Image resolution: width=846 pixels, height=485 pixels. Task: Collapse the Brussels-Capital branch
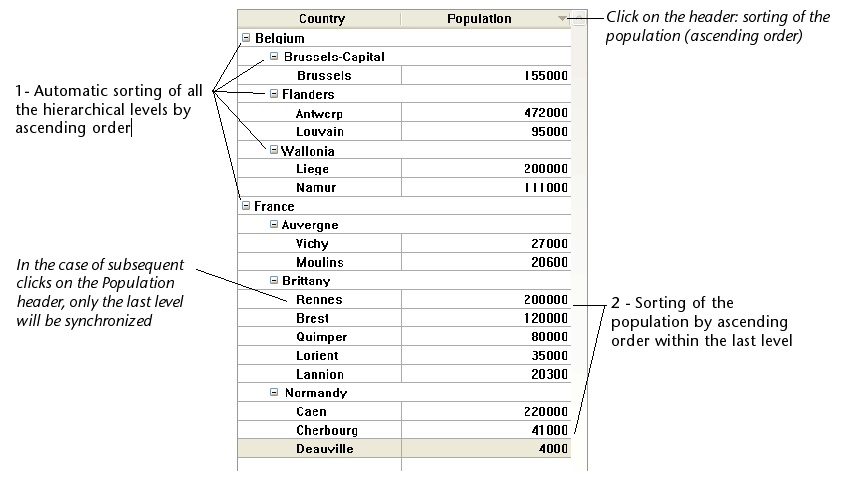click(274, 57)
